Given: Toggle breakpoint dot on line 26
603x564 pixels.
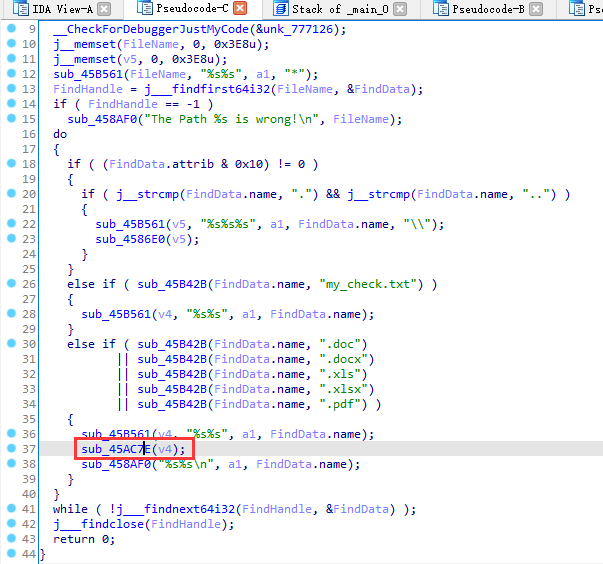Looking at the screenshot, I should (11, 283).
